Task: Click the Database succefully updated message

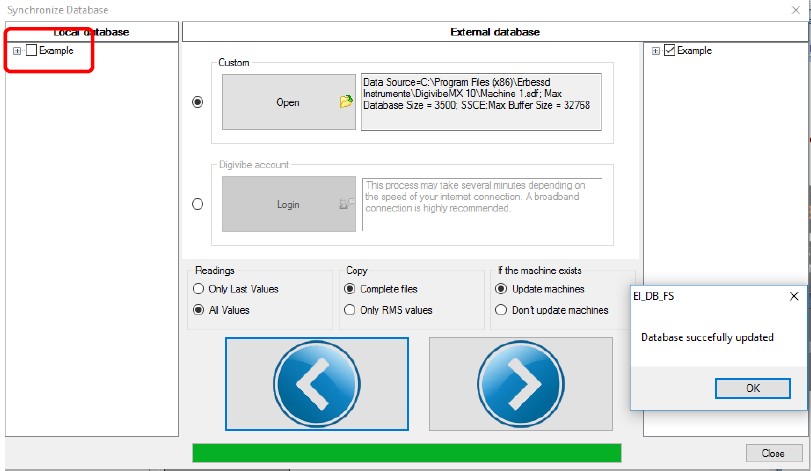Action: (x=707, y=337)
